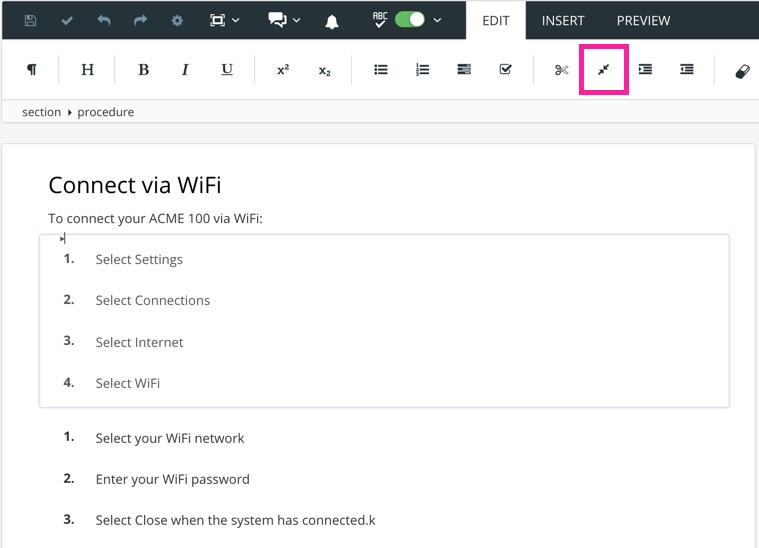Open the settings gear

177,20
